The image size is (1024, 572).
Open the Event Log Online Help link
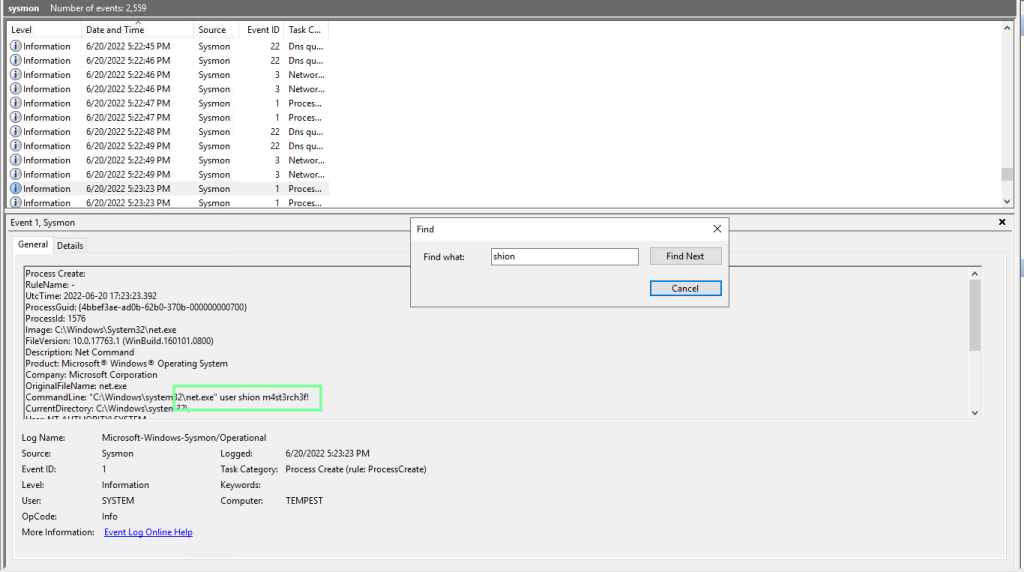click(148, 532)
